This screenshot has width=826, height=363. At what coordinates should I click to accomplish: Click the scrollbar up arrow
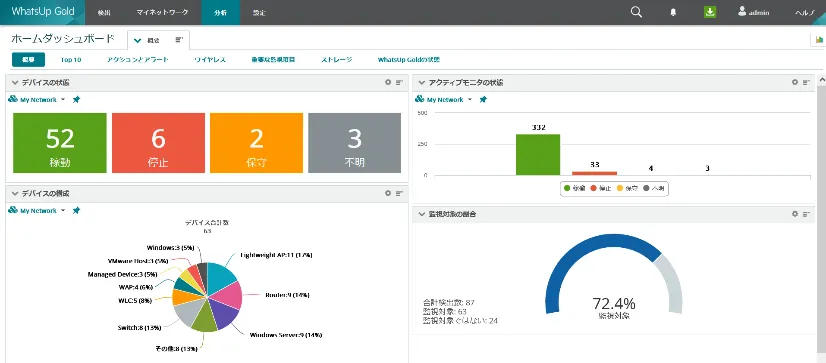[821, 80]
